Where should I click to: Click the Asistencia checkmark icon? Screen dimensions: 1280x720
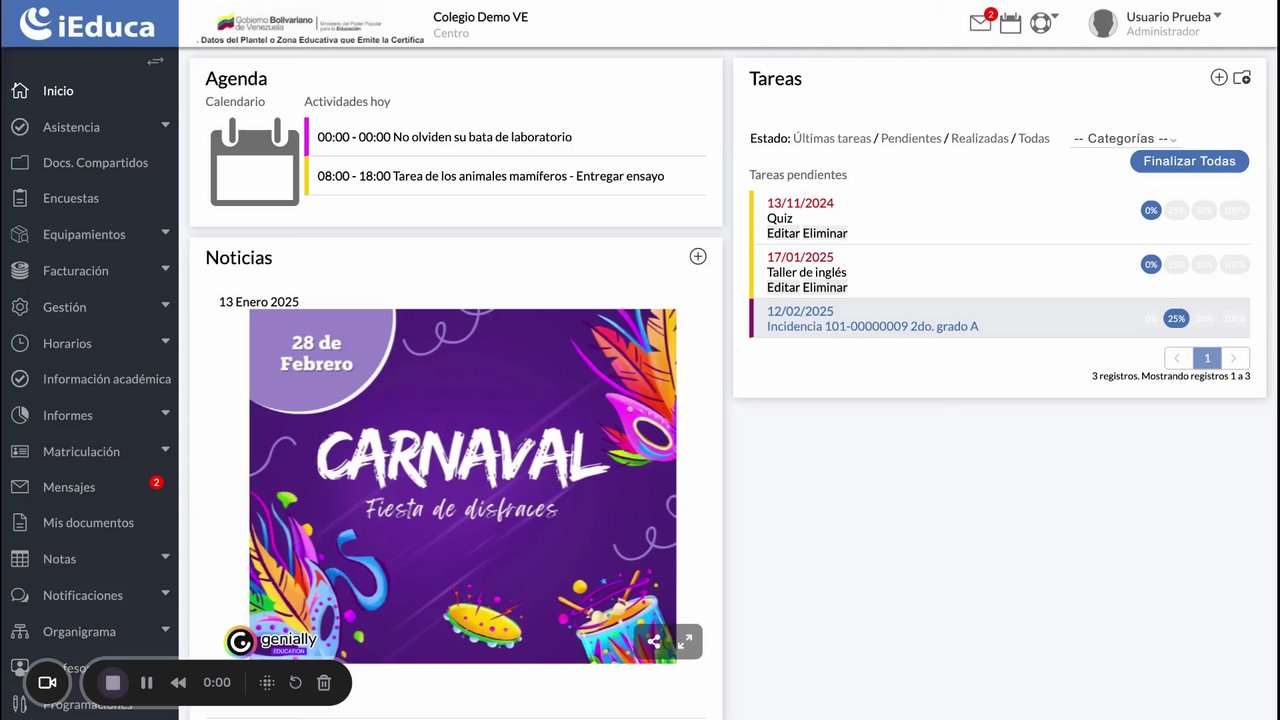[x=20, y=127]
